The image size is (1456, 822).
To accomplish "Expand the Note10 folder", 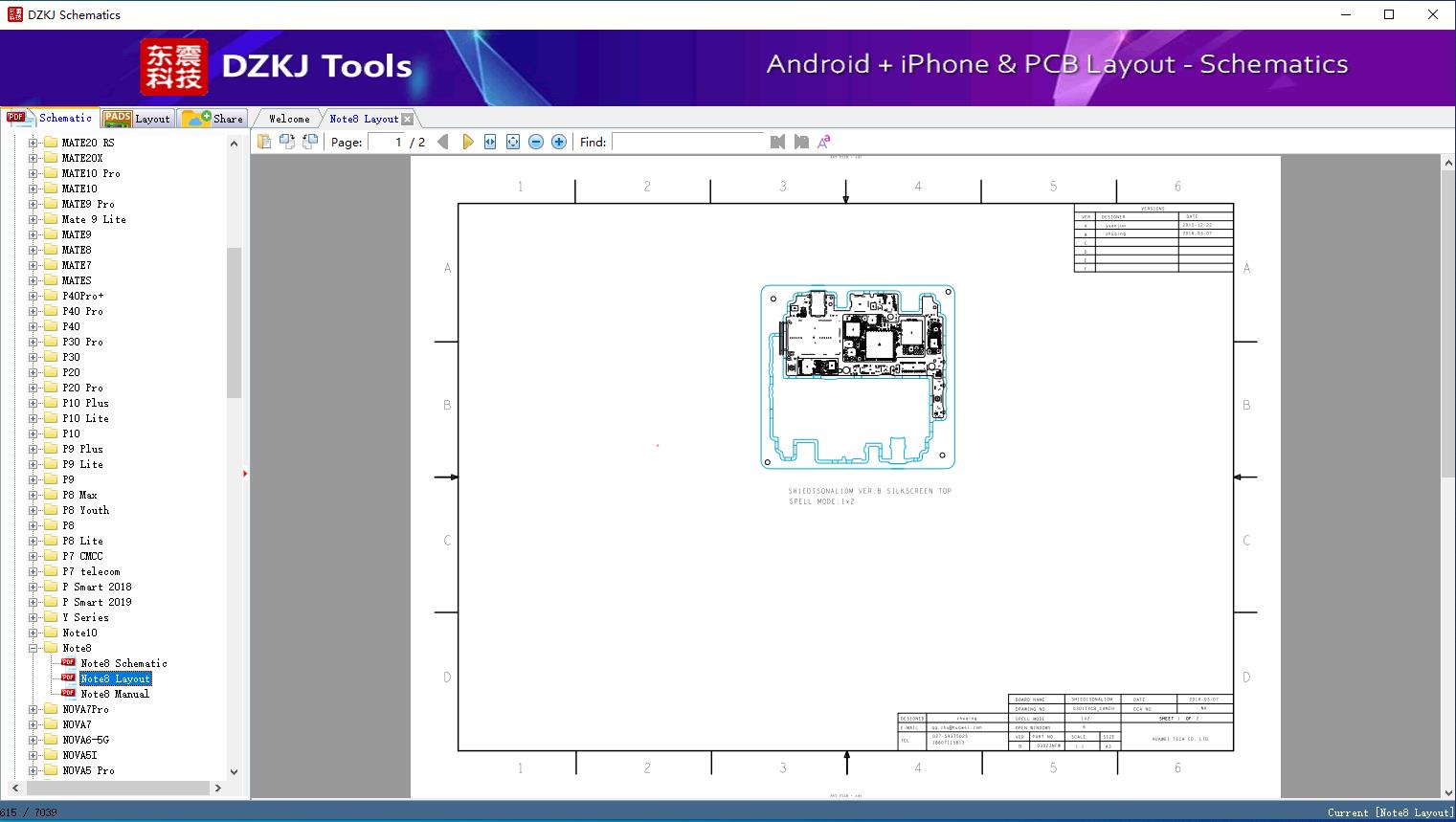I will tap(33, 633).
